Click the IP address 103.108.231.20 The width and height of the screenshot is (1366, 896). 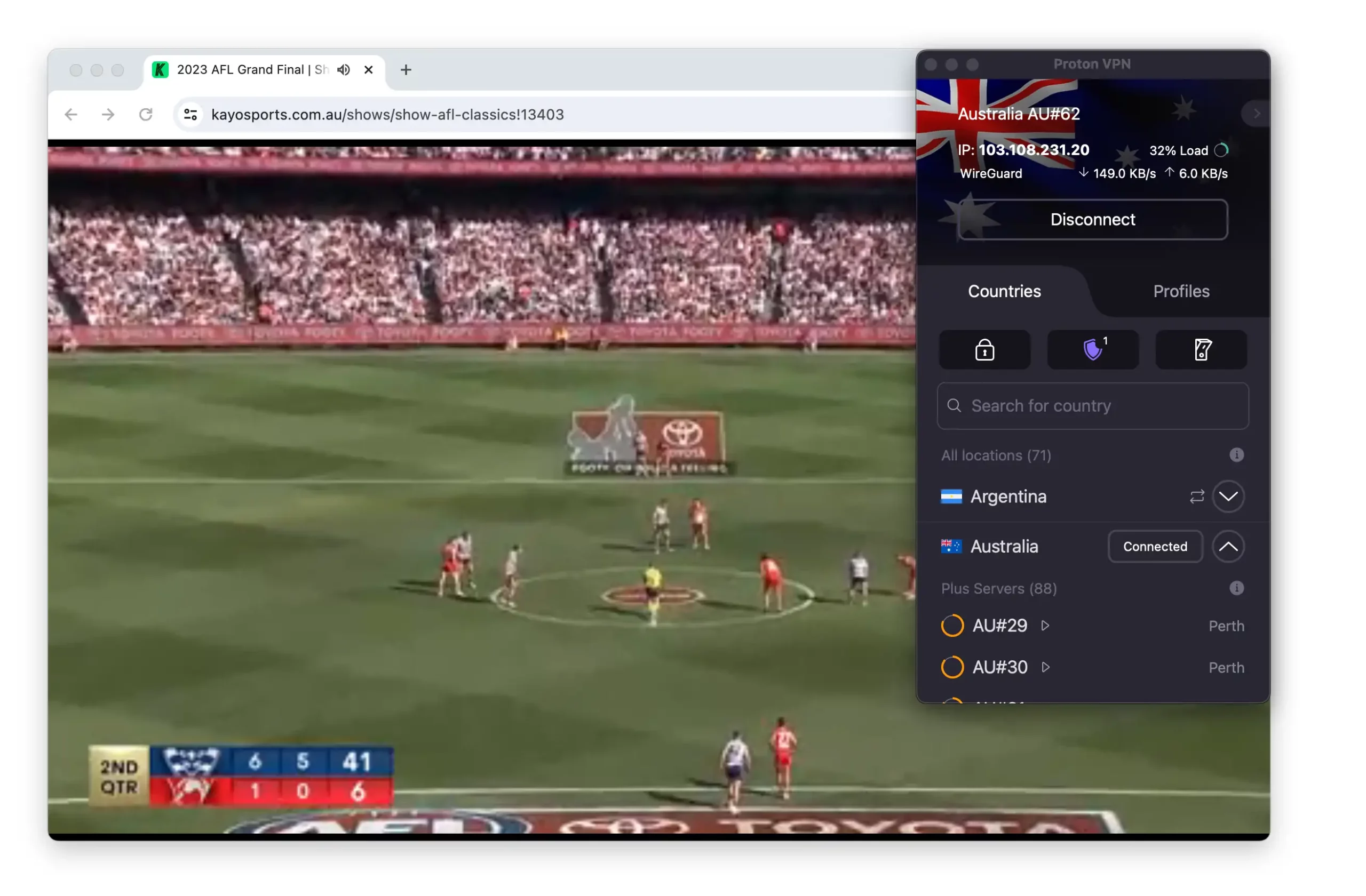coord(1033,150)
